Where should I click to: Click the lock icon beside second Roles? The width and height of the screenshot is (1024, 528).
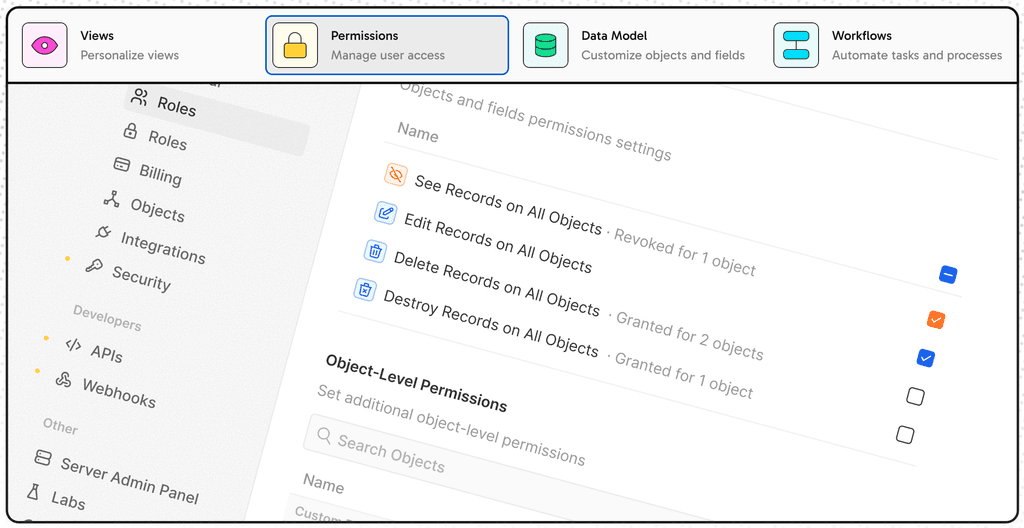130,131
